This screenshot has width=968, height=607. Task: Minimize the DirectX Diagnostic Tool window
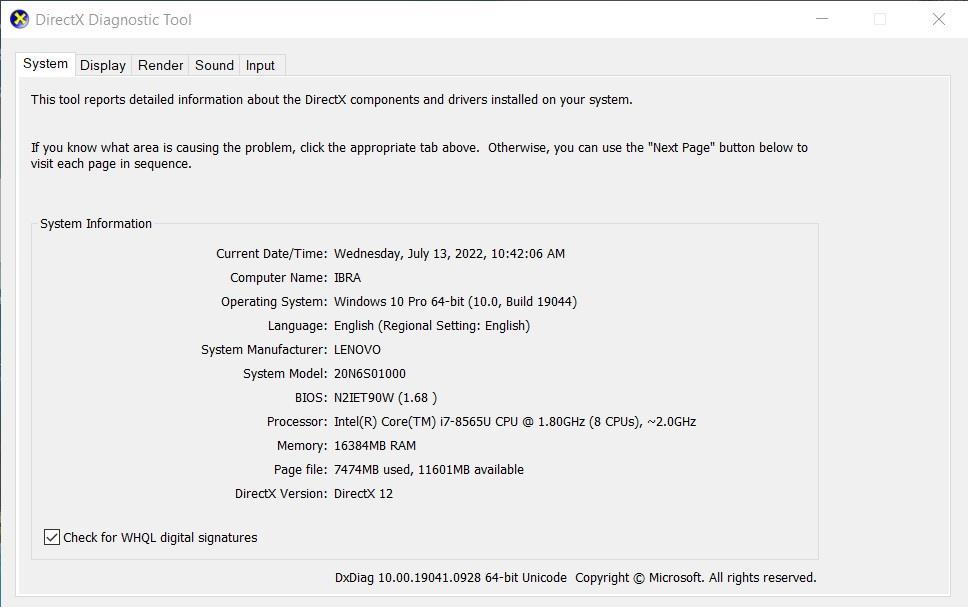point(822,19)
